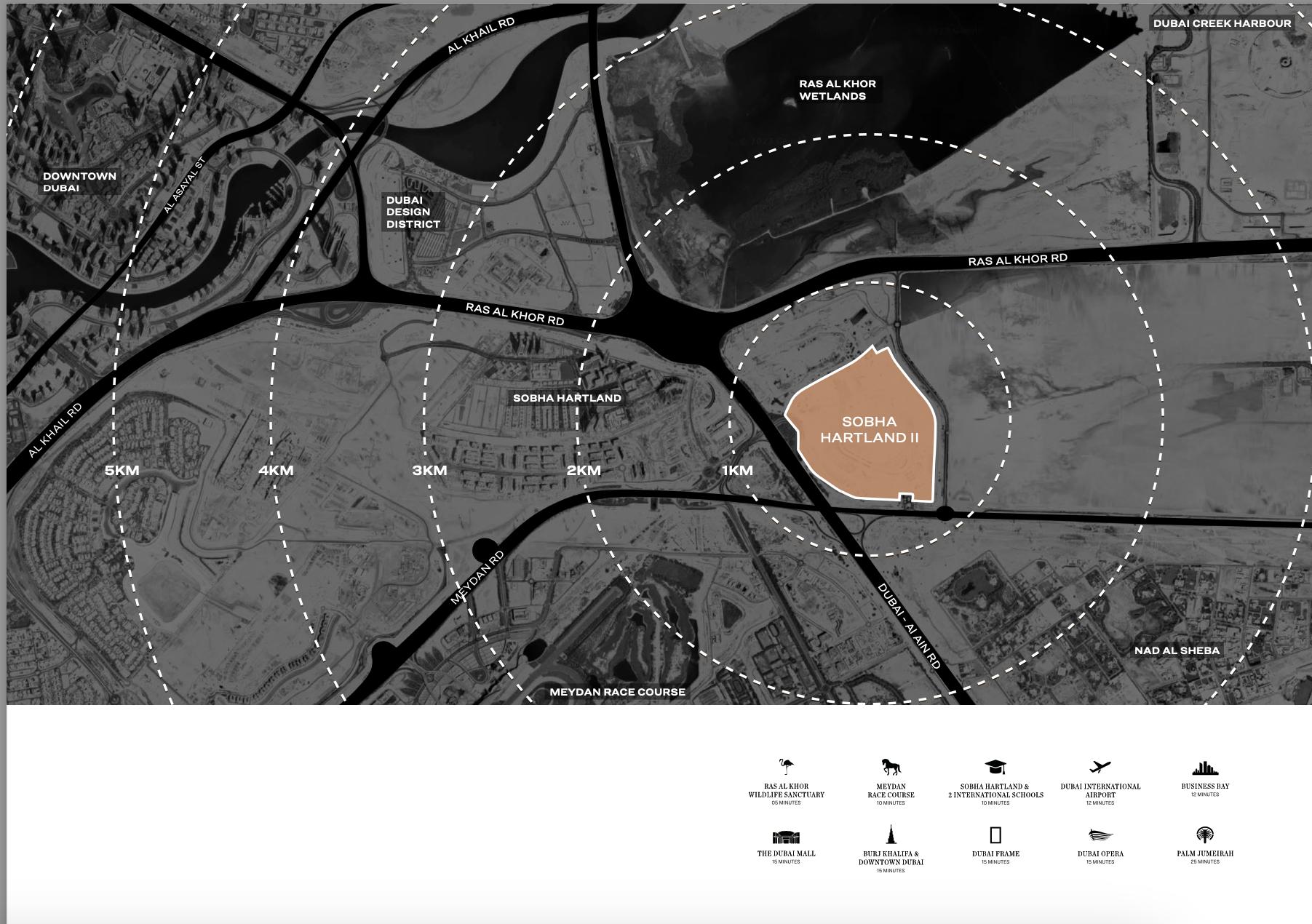Click the '3KM' distance ring label
The width and height of the screenshot is (1312, 924).
pos(429,470)
